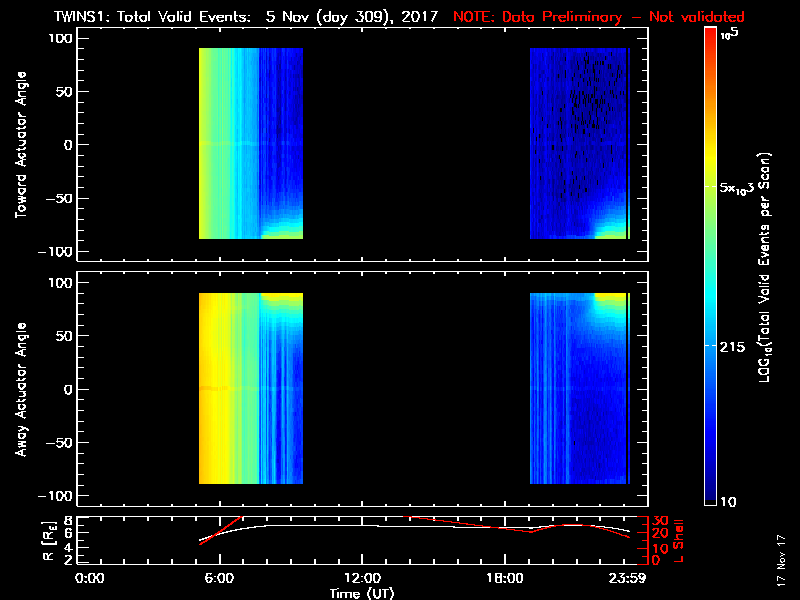Click the '17 Nov 17' date stamp
Viewport: 800px width, 600px height.
[781, 560]
